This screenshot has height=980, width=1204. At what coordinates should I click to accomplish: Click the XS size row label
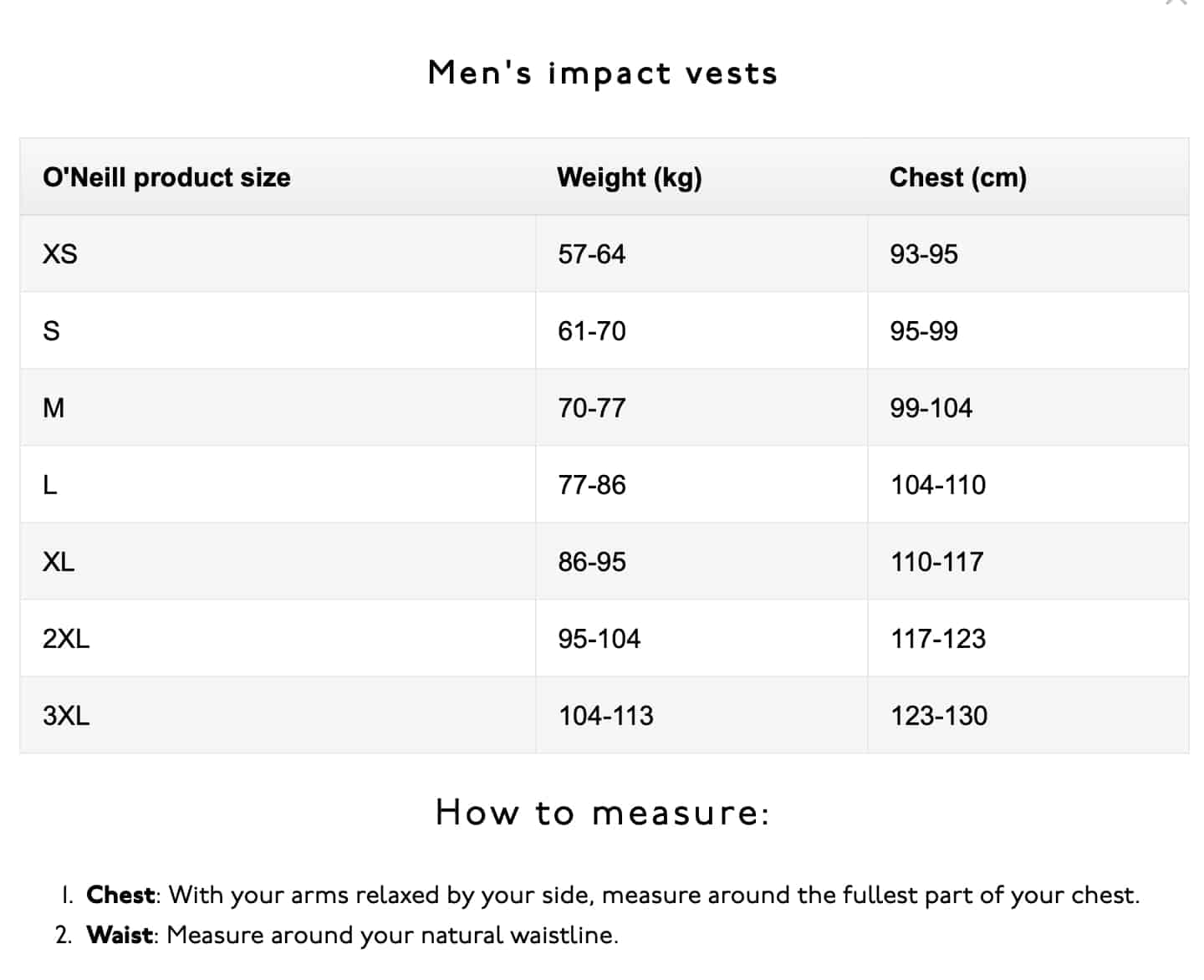pyautogui.click(x=60, y=254)
